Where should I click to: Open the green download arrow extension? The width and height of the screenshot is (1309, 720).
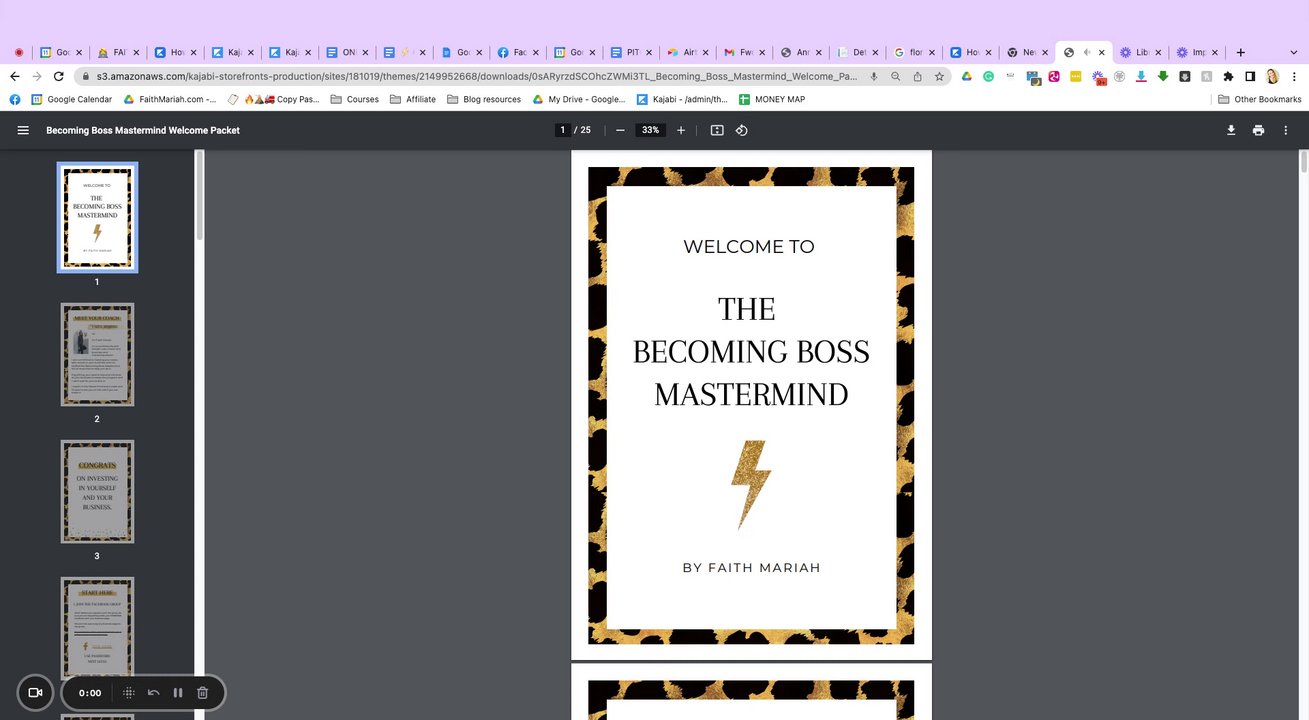click(1163, 76)
